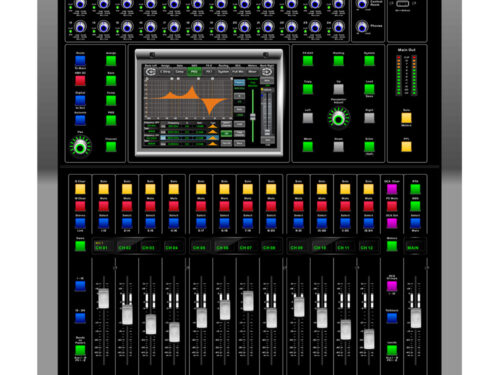
Task: Mute channel CH 07
Action: [x=248, y=206]
